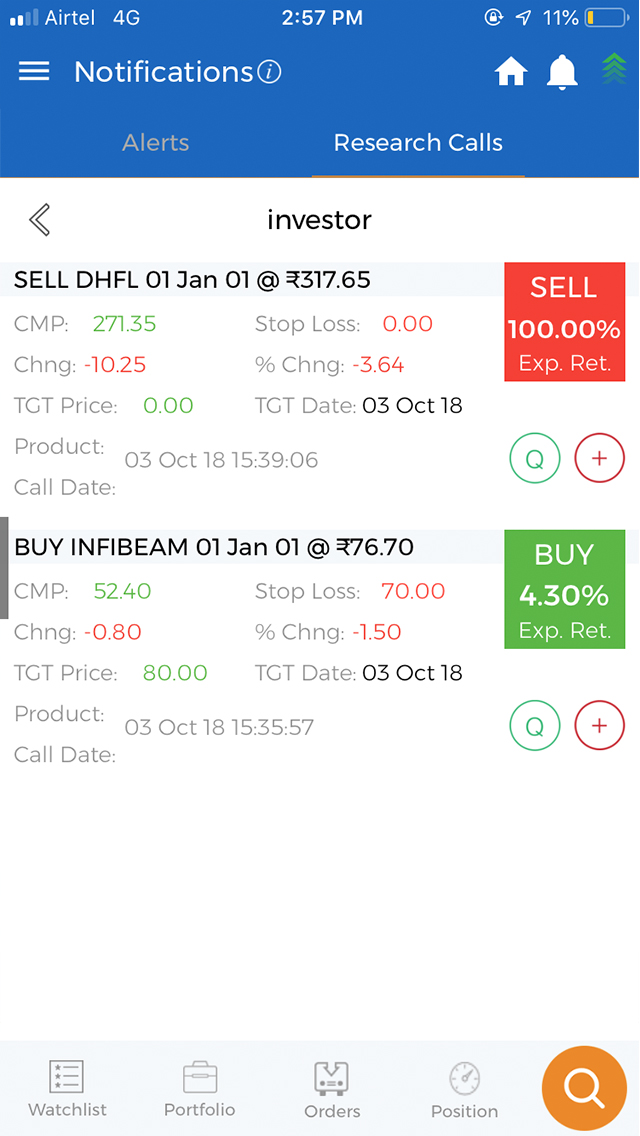Open Orders from the bottom bar
Image resolution: width=640 pixels, height=1136 pixels.
(x=332, y=1089)
